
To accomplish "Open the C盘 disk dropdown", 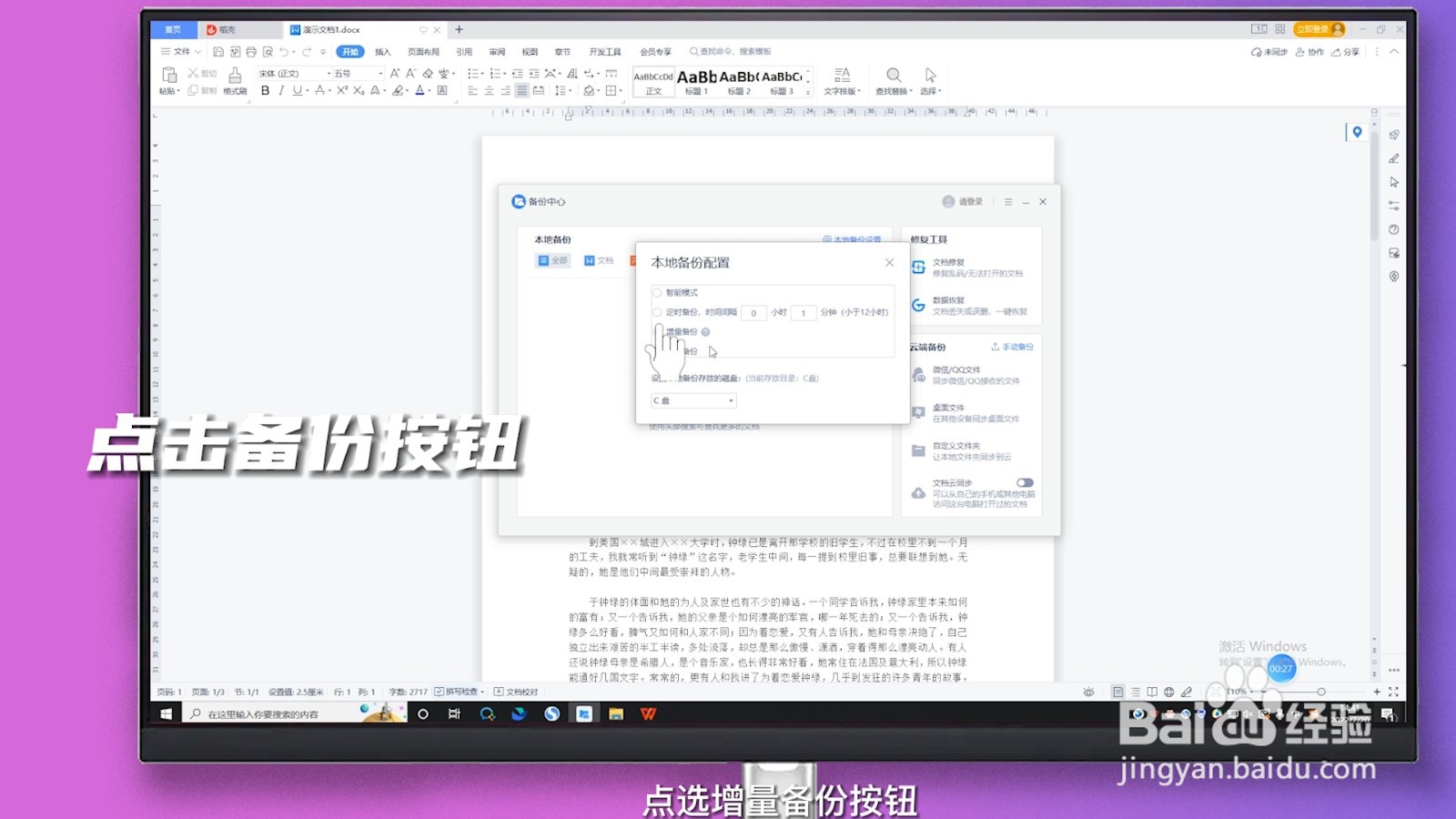I will [x=693, y=400].
